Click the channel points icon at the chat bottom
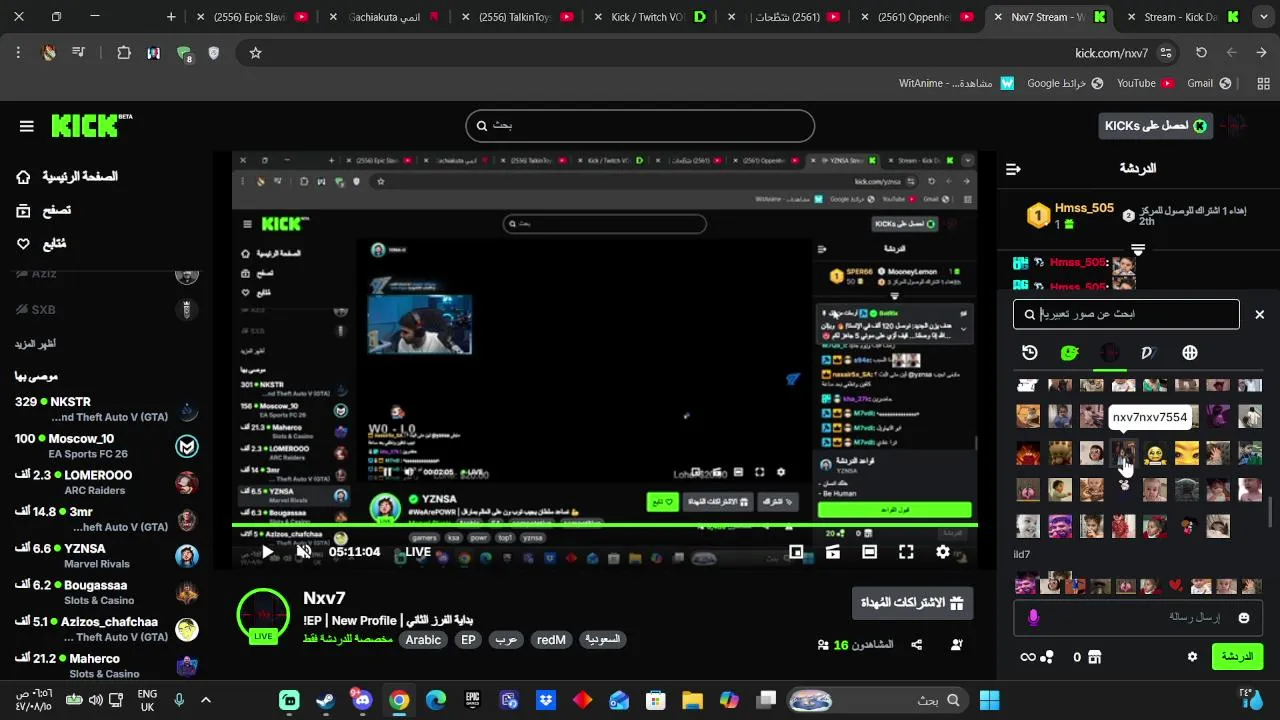This screenshot has height=720, width=1280. tap(1046, 657)
